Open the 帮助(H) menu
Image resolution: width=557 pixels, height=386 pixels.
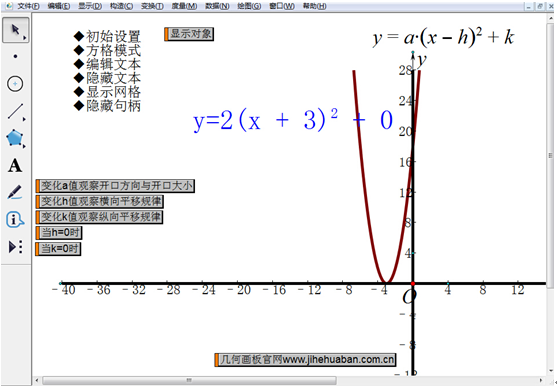314,6
